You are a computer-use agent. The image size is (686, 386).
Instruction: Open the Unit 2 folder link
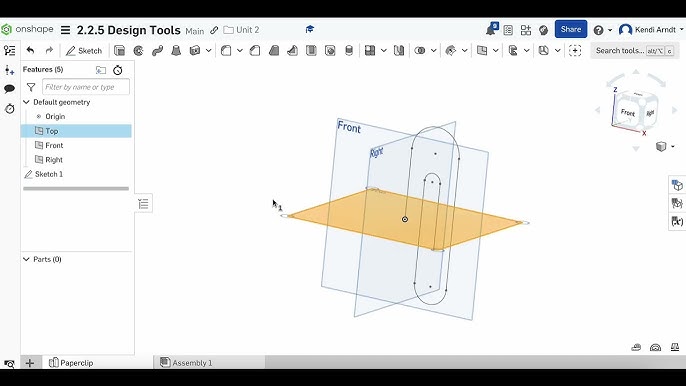242,30
